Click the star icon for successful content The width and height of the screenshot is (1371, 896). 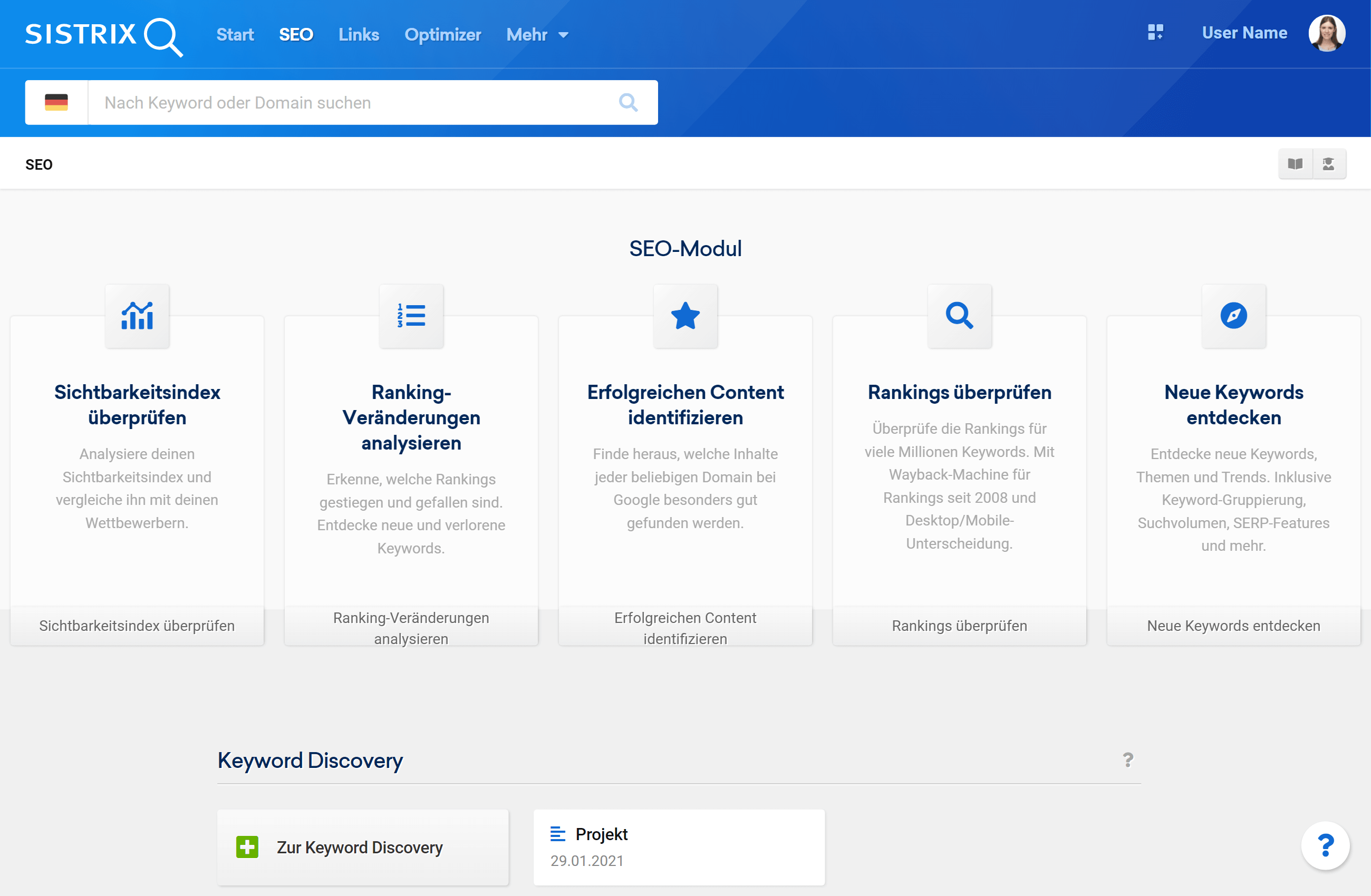click(685, 316)
